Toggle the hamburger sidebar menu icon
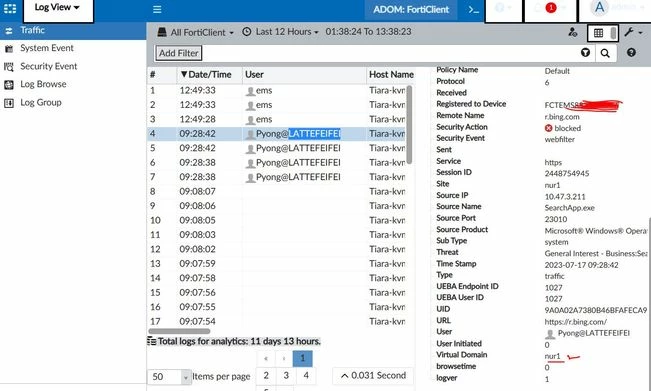This screenshot has height=391, width=651. [x=157, y=9]
